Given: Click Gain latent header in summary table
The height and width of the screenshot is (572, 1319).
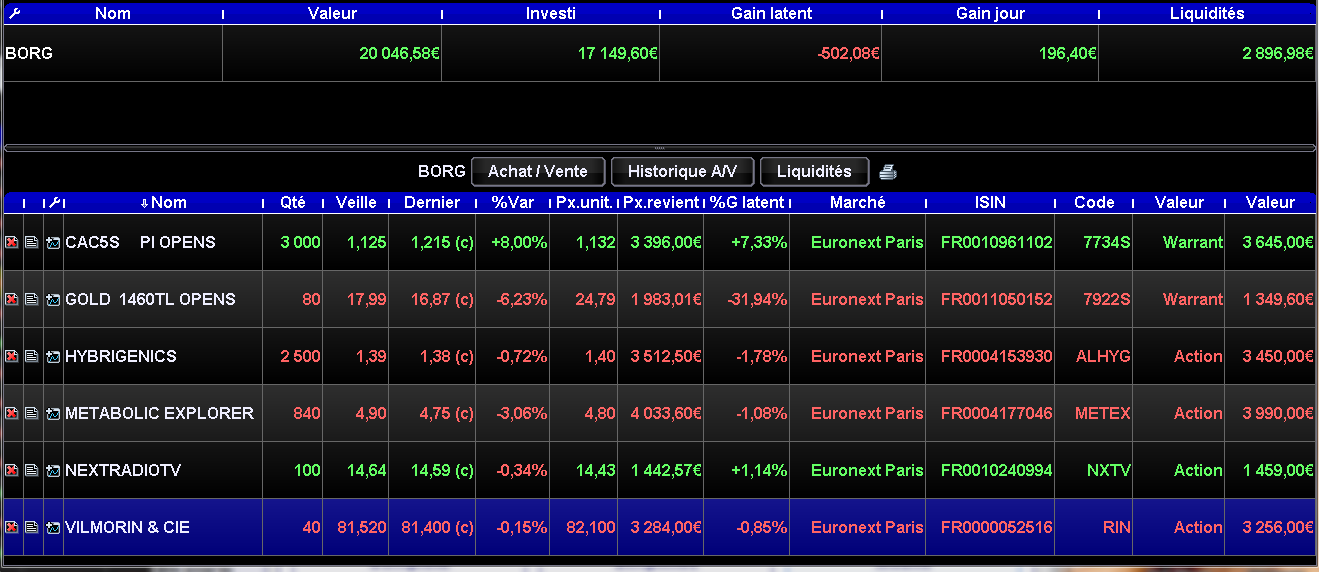Looking at the screenshot, I should 771,13.
